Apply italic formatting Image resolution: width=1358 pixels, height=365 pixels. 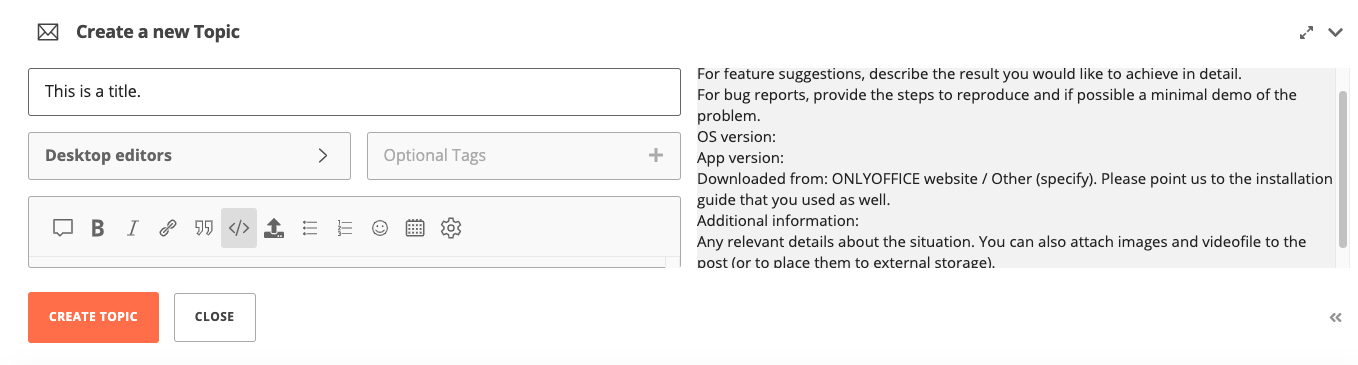click(132, 228)
